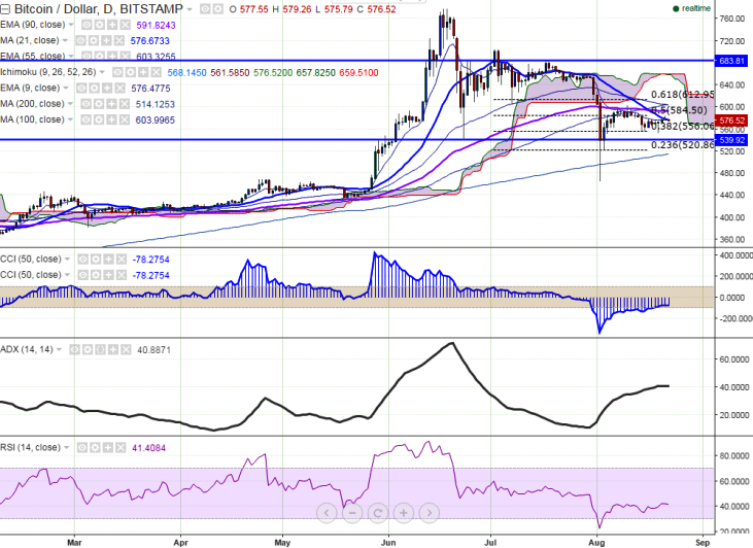Click the realtime status indicator
Image resolution: width=753 pixels, height=548 pixels.
[692, 9]
